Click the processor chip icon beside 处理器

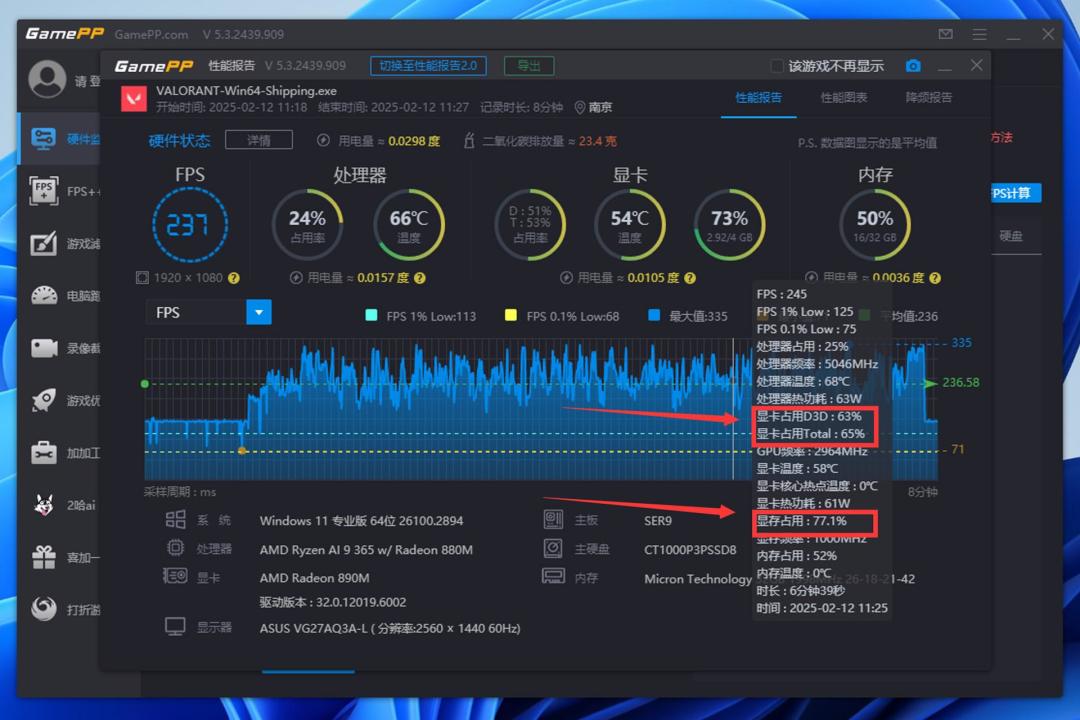click(x=176, y=548)
